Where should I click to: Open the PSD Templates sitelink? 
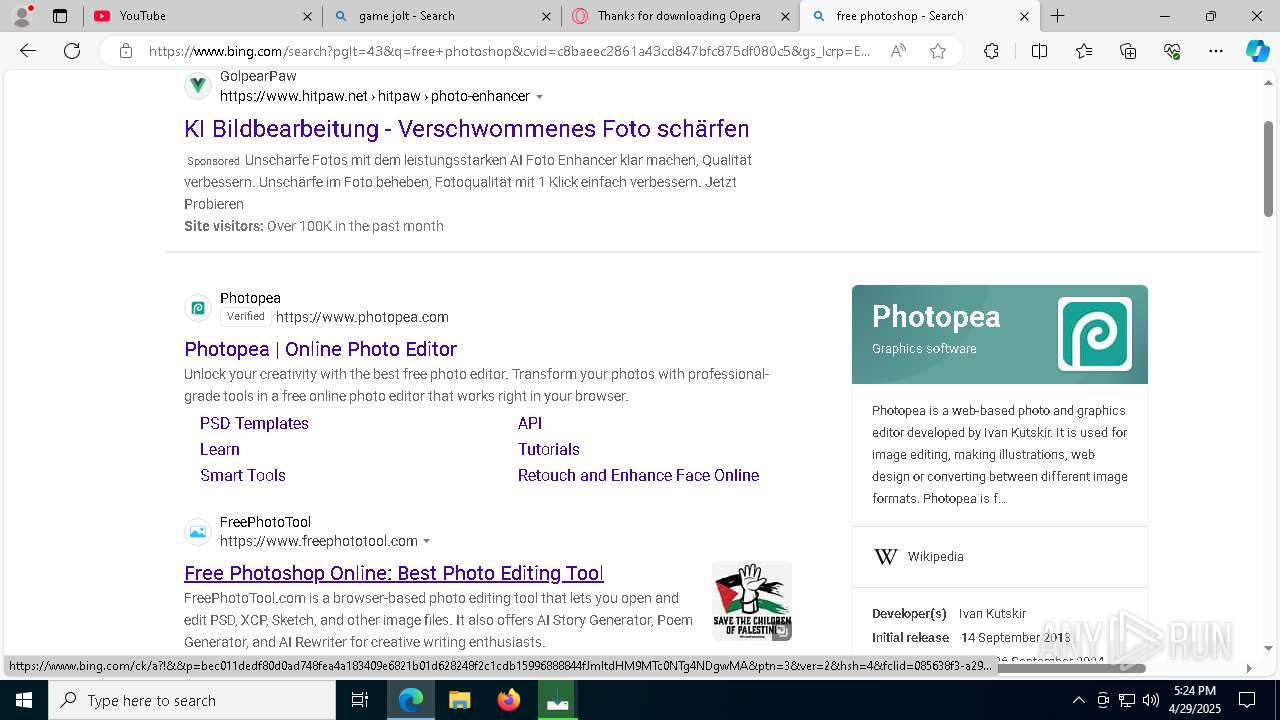(254, 423)
